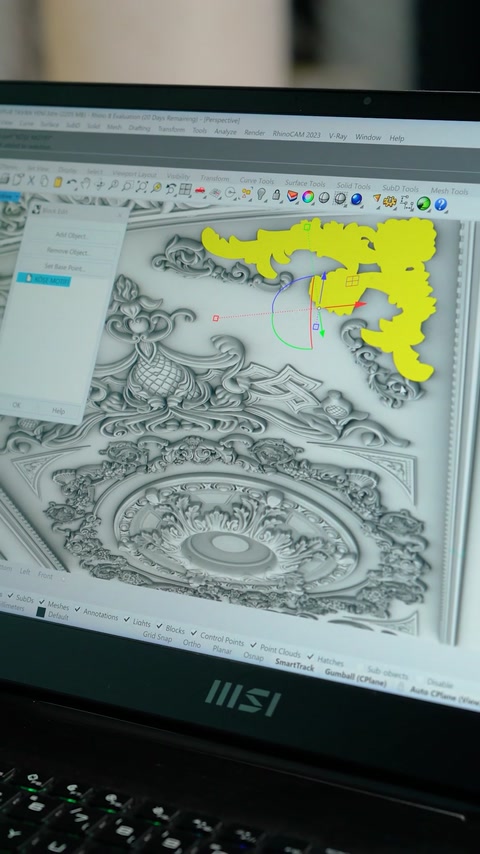Toggle Gumball (CPlane) in status bar
Image resolution: width=480 pixels, height=854 pixels.
pos(356,678)
